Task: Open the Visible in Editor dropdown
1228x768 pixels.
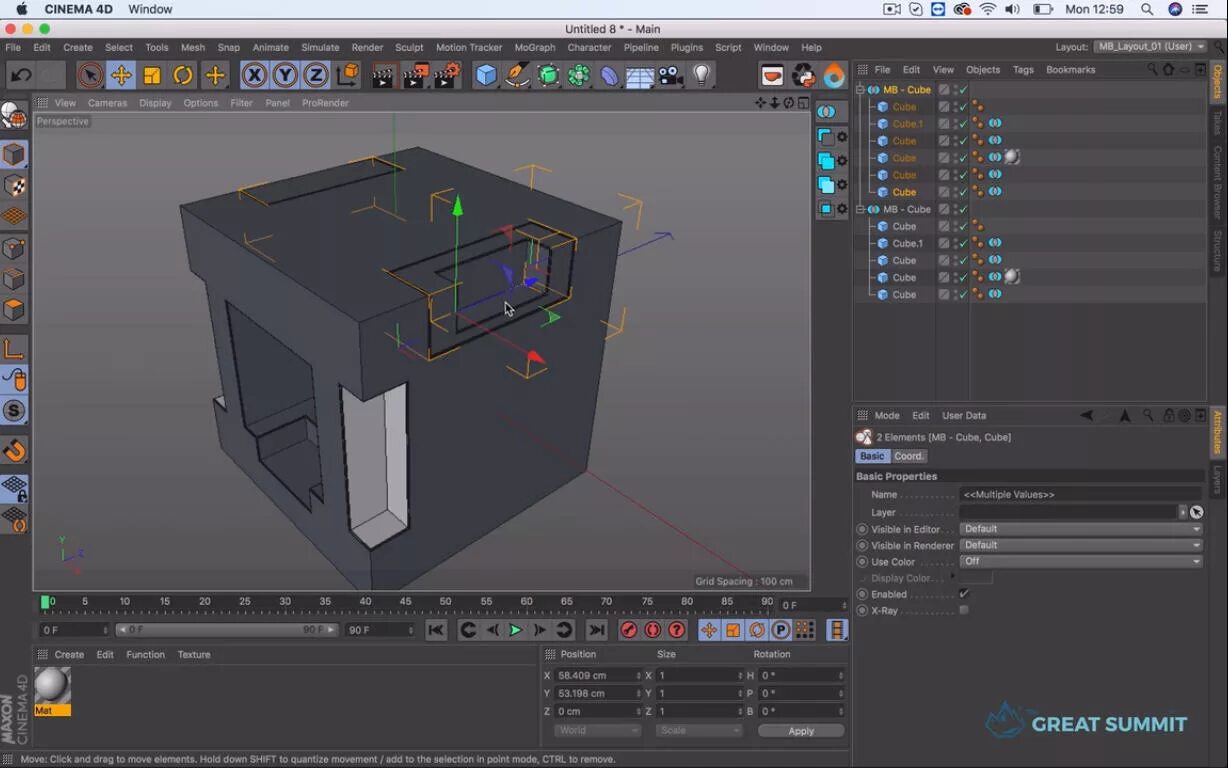Action: [x=1081, y=529]
